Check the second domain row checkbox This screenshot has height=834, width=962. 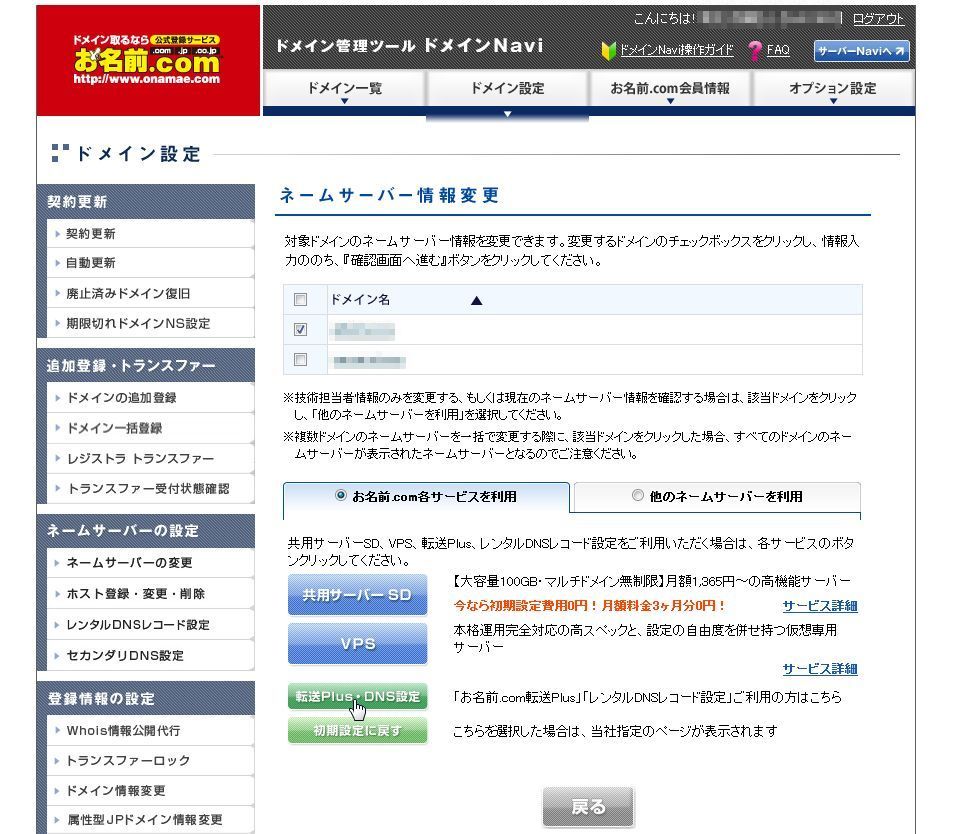coord(300,360)
